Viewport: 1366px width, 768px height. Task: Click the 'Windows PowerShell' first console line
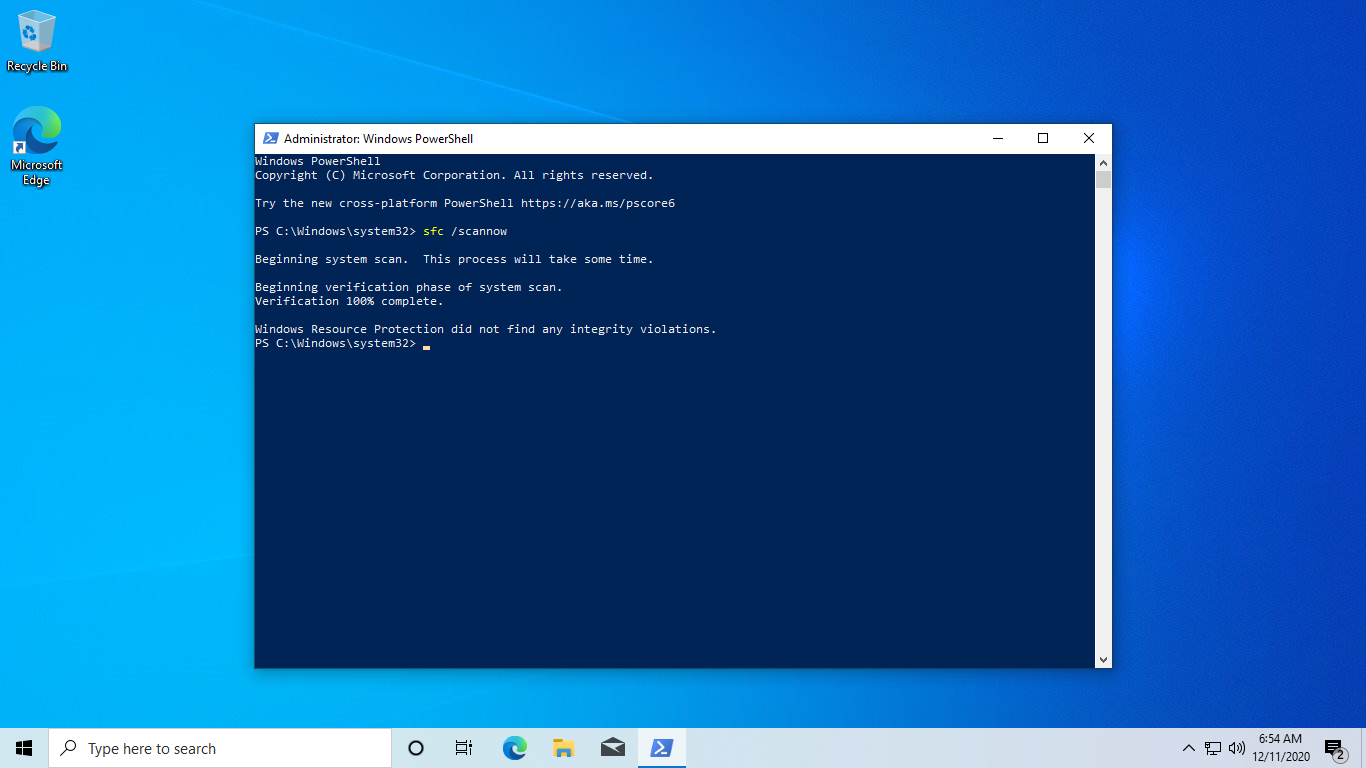pyautogui.click(x=318, y=161)
